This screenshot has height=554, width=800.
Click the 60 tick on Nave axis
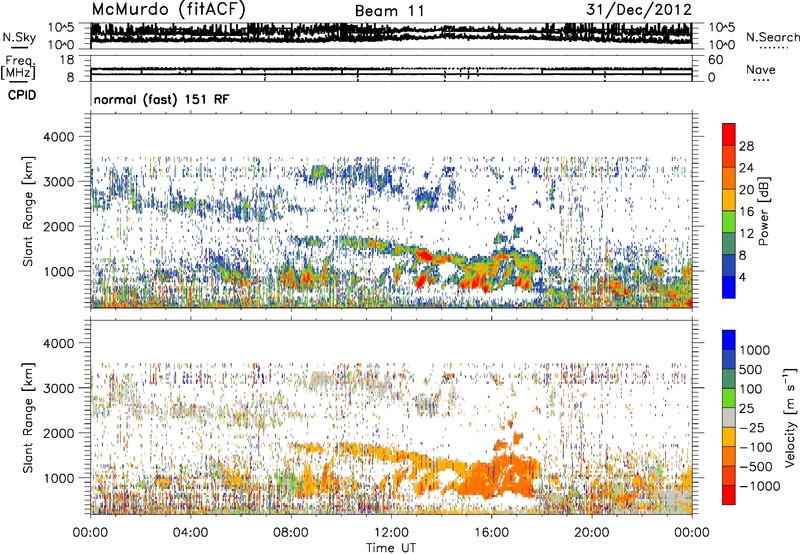click(x=716, y=60)
